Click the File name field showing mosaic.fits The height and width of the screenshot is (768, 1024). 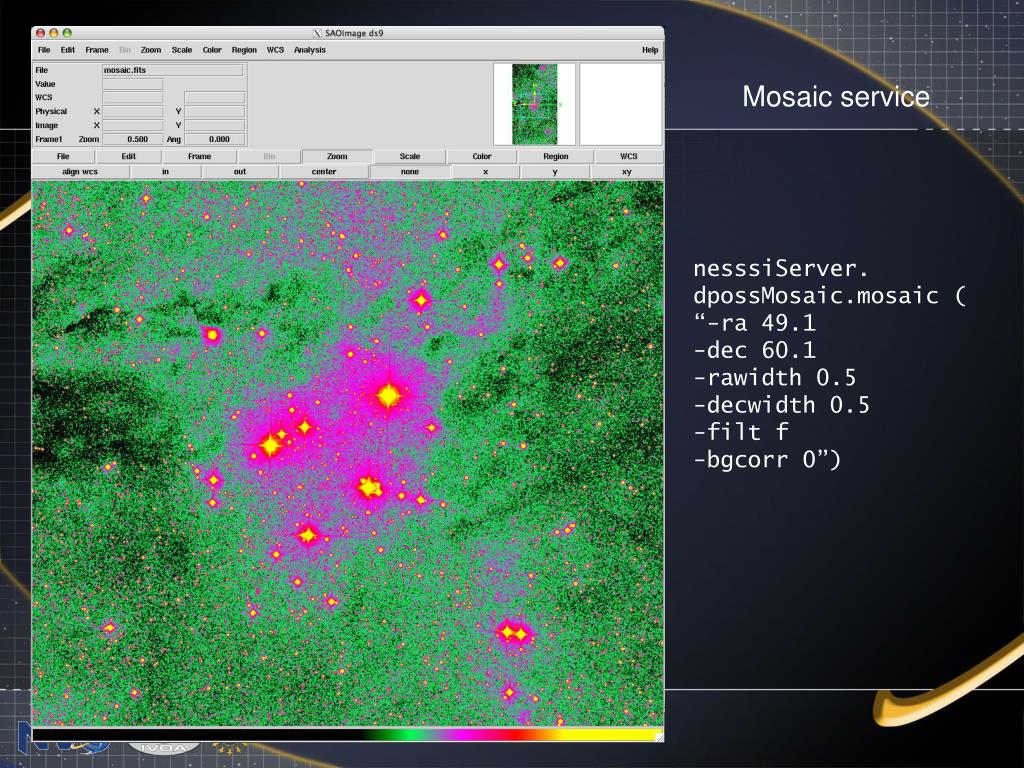pos(173,70)
